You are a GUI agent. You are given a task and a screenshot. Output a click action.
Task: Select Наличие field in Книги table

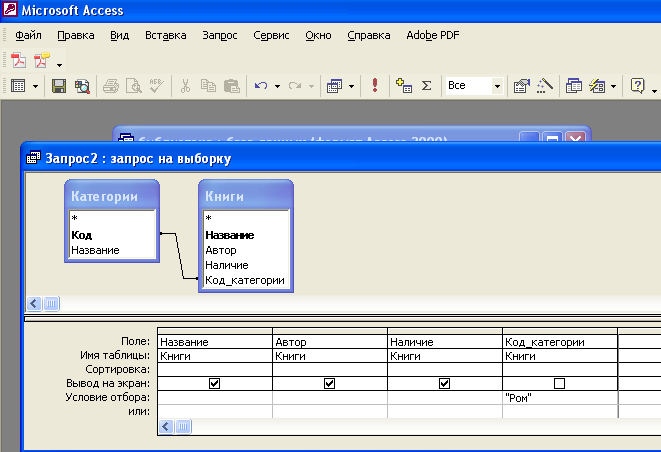click(x=246, y=265)
